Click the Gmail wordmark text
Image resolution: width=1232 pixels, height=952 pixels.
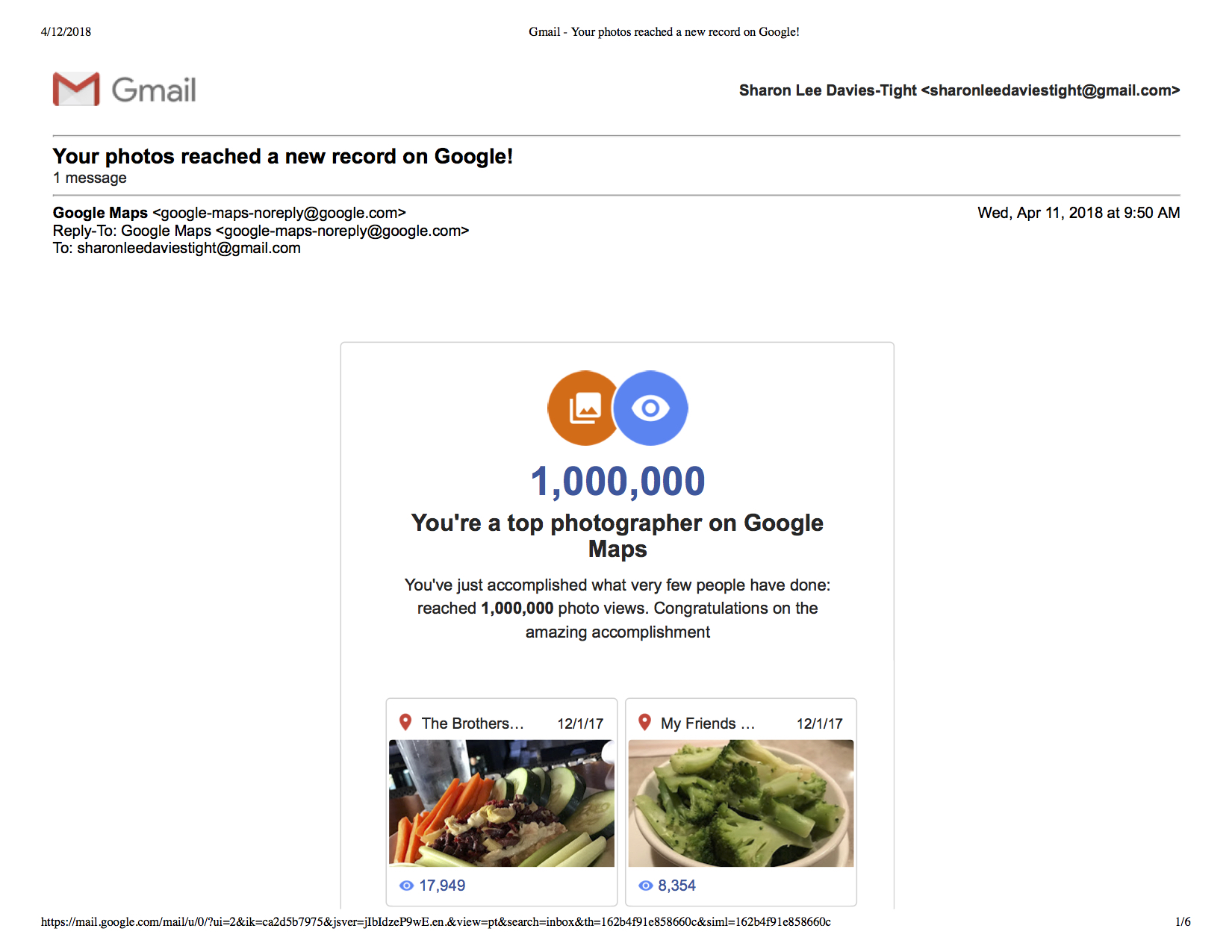[154, 90]
